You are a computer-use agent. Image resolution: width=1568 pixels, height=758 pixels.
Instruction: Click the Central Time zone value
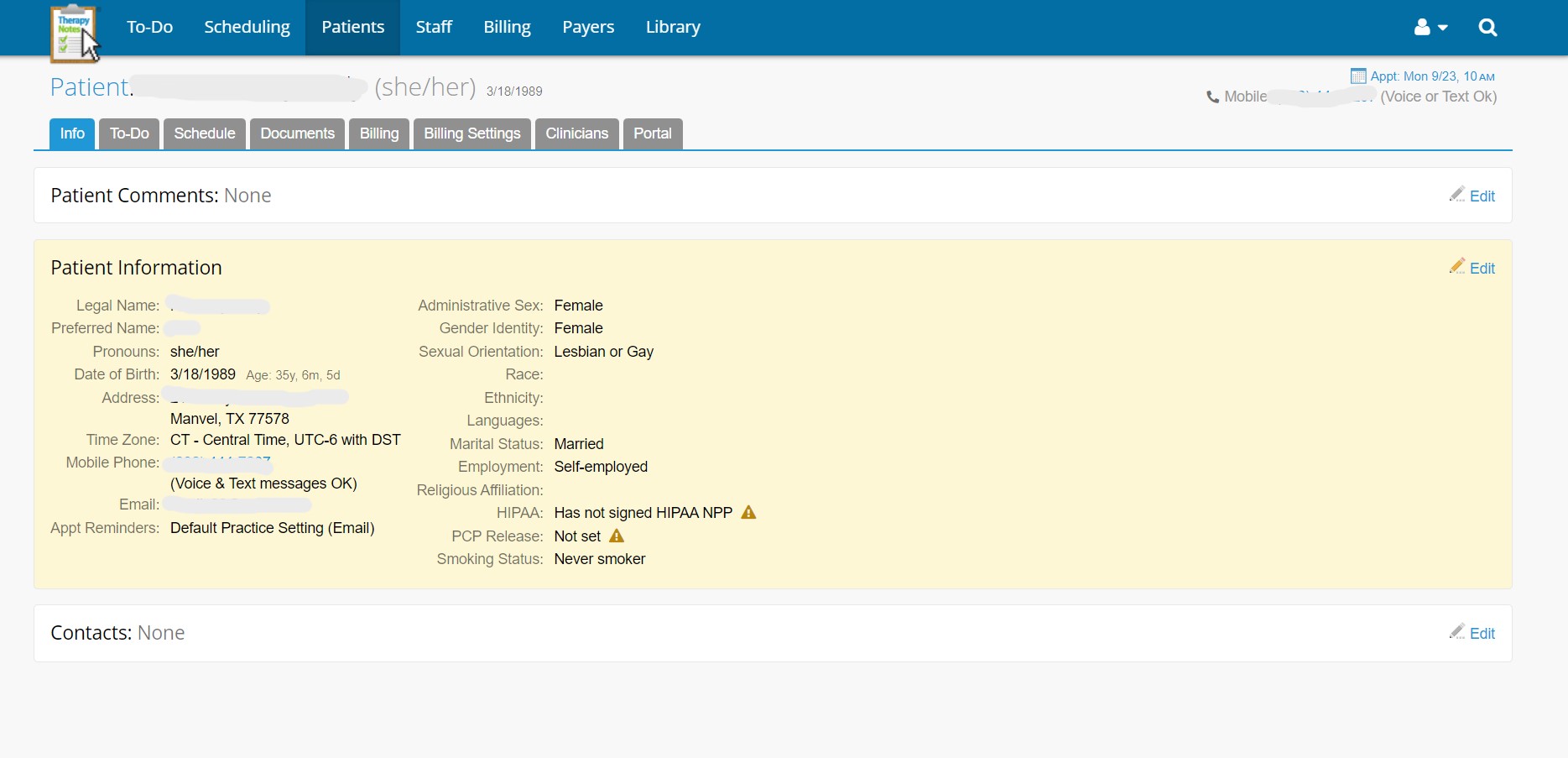[x=285, y=440]
